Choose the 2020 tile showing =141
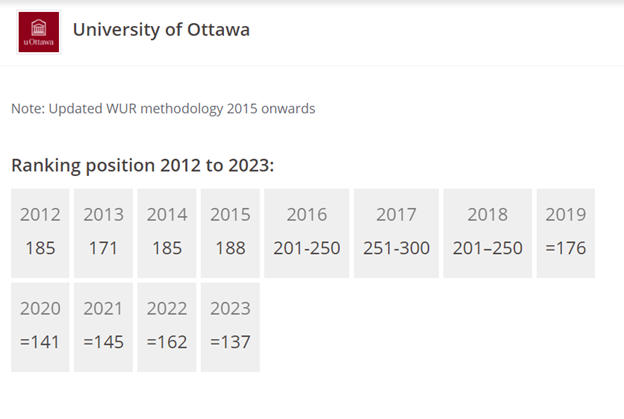624x419 pixels. (40, 327)
